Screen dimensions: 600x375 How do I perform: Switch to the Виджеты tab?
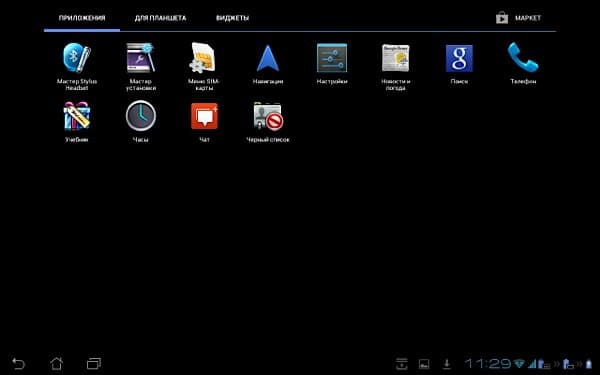tap(232, 18)
